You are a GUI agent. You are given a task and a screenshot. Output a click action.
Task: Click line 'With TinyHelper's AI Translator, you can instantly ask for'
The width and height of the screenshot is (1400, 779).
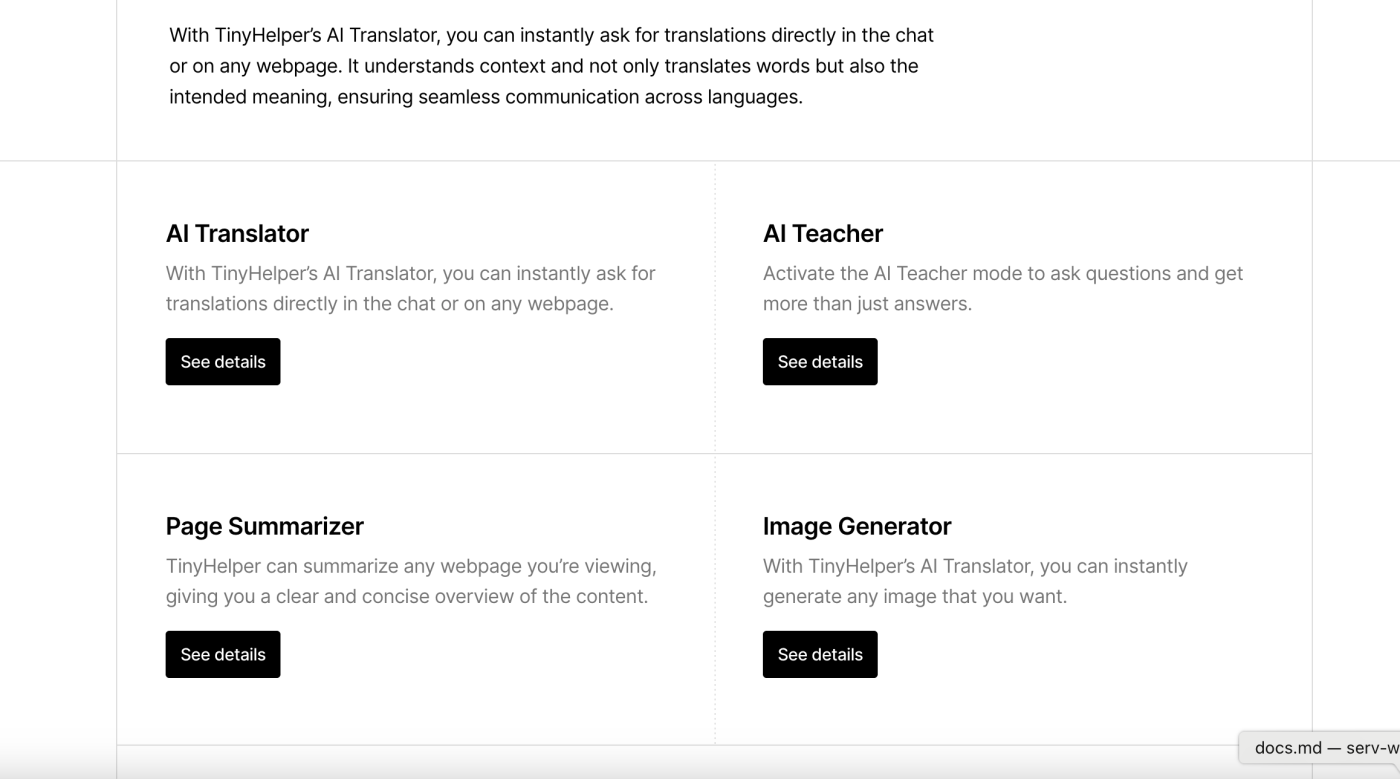pos(410,273)
